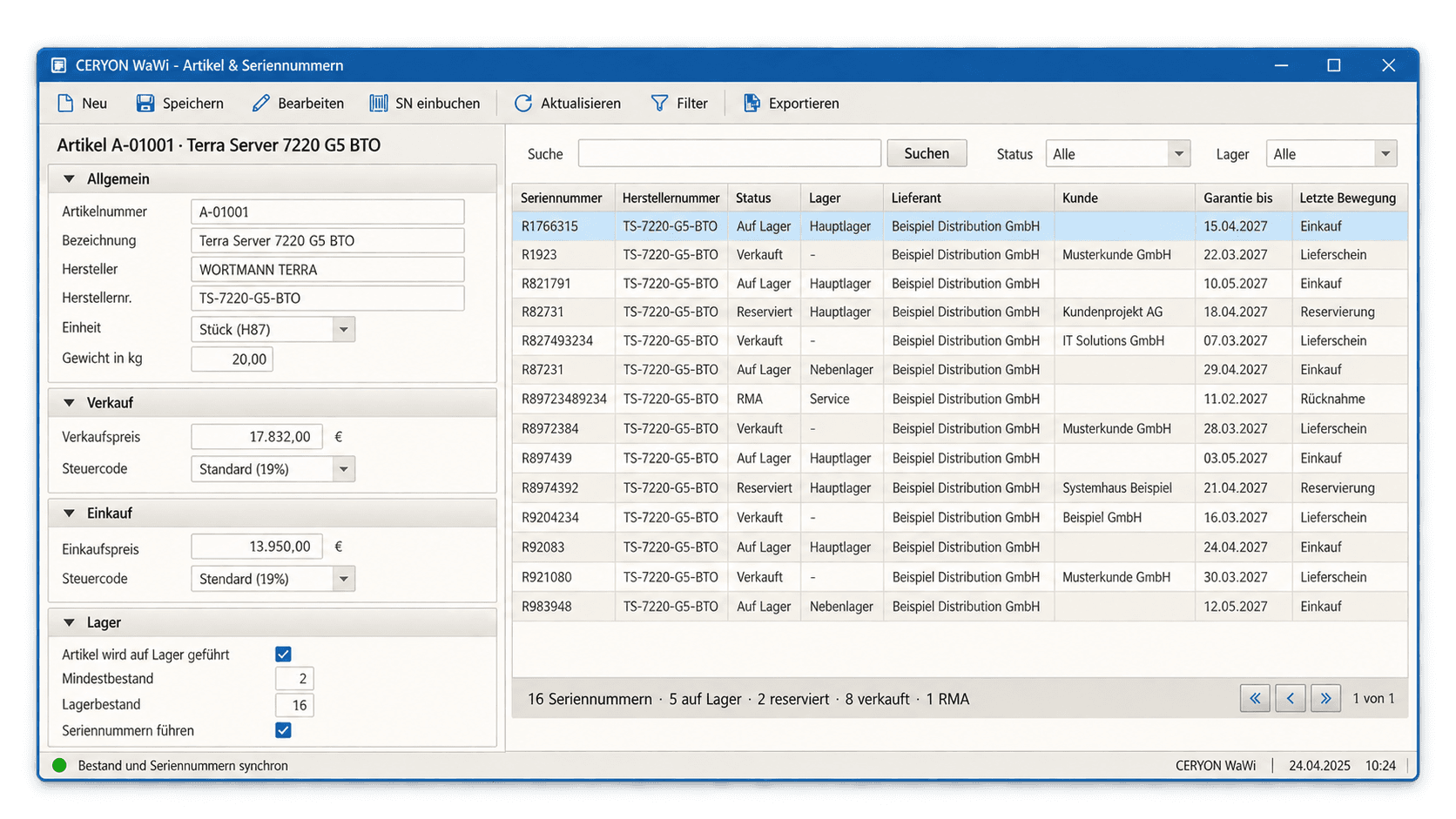
Task: Click the Speichern floppy disk icon
Action: tap(145, 104)
